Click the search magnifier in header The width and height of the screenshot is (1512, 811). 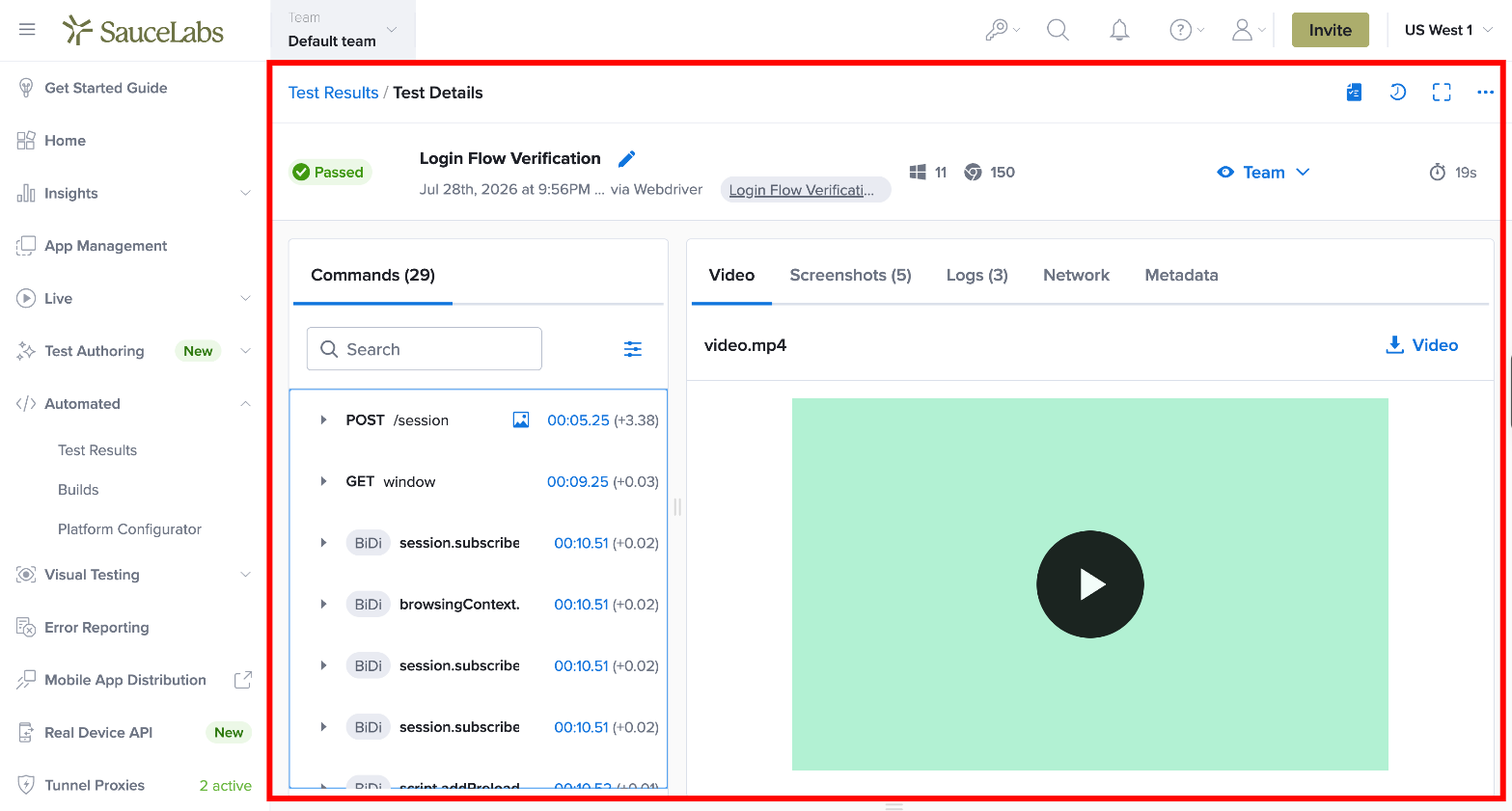click(x=1058, y=30)
